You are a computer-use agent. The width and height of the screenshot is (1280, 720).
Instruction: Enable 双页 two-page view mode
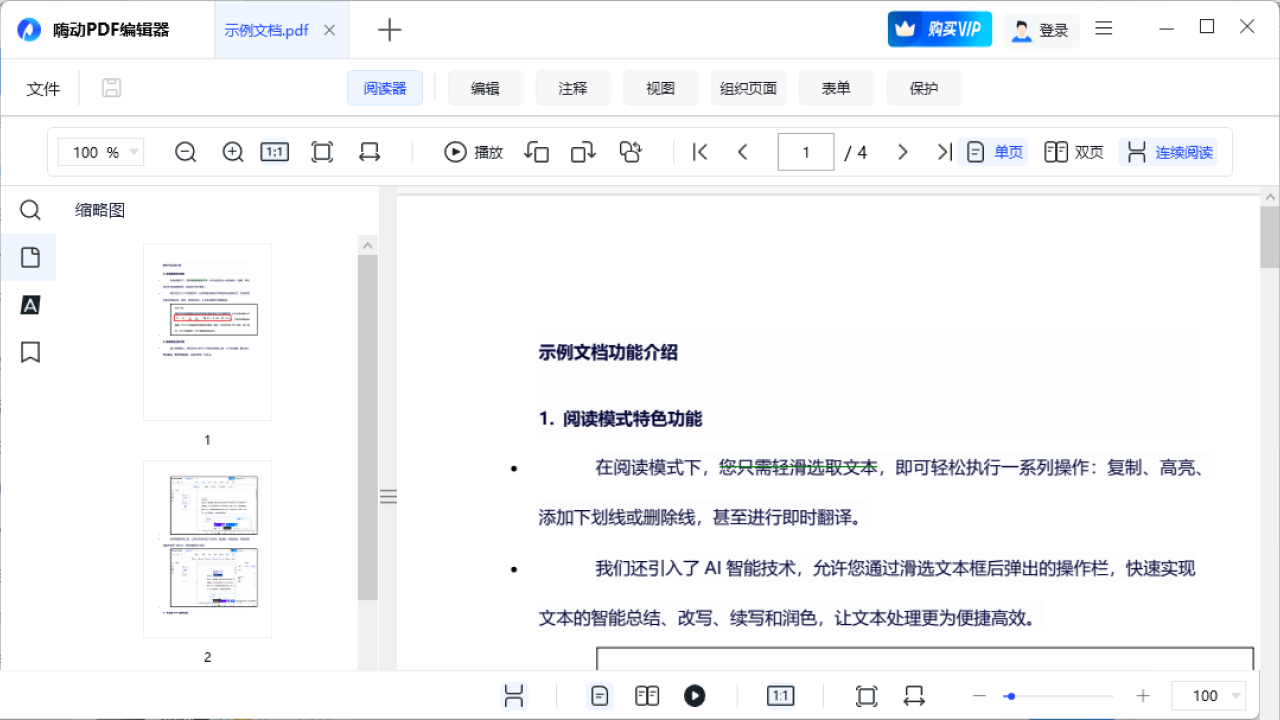click(1073, 152)
